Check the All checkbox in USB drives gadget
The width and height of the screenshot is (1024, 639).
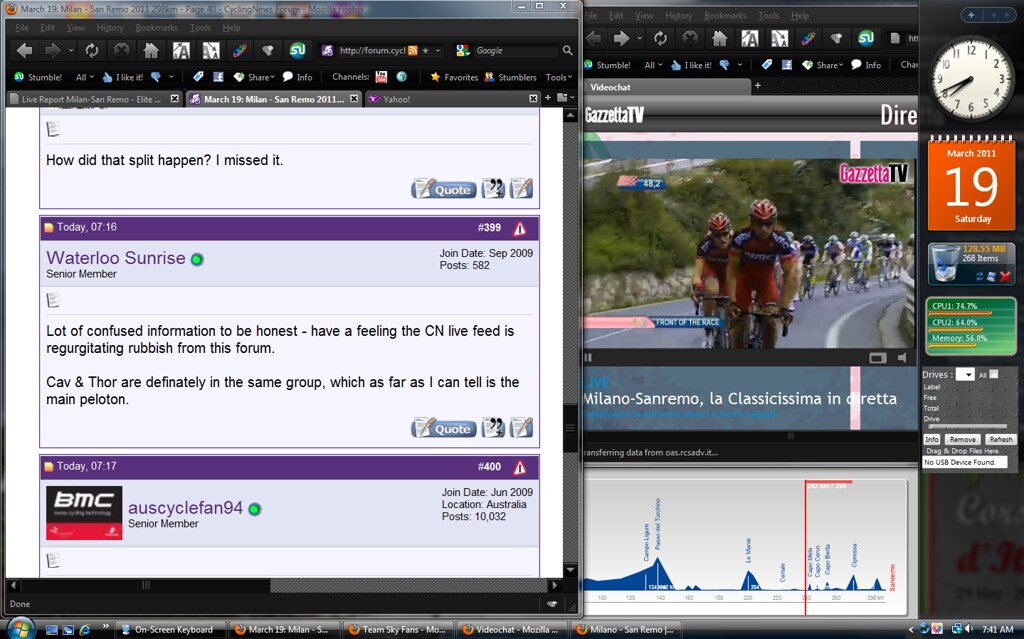[x=994, y=374]
